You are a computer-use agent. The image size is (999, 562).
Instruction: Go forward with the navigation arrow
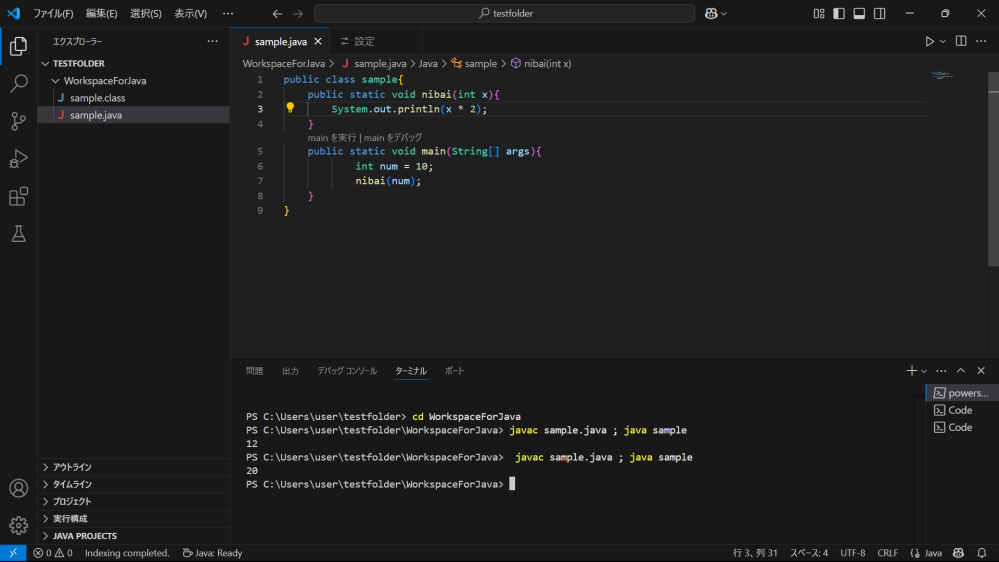[x=298, y=13]
